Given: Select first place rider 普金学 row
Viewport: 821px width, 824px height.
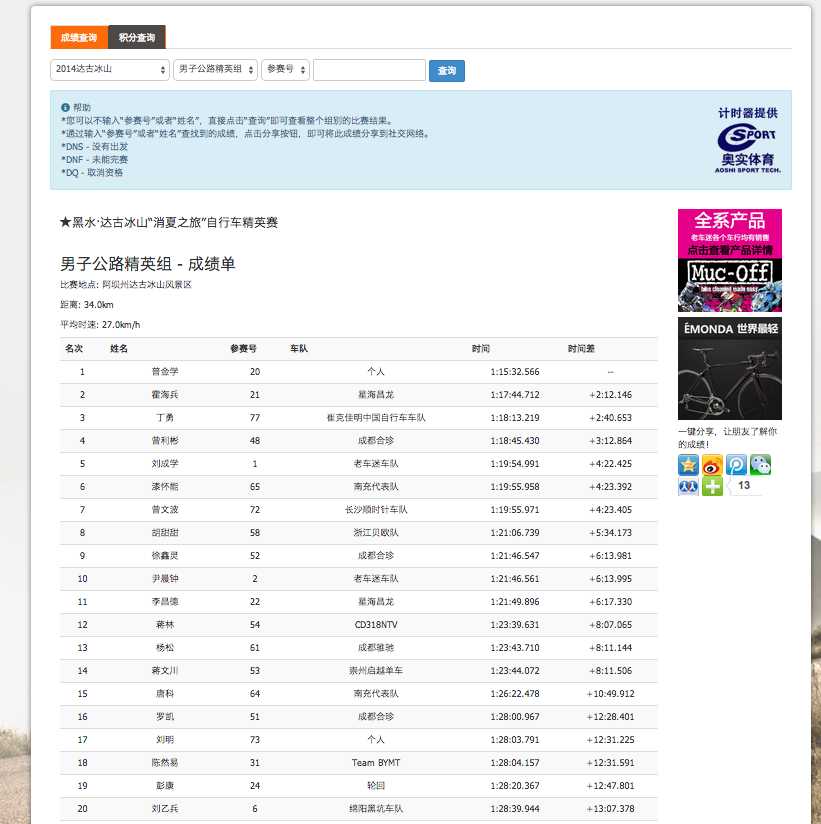Looking at the screenshot, I should point(359,372).
